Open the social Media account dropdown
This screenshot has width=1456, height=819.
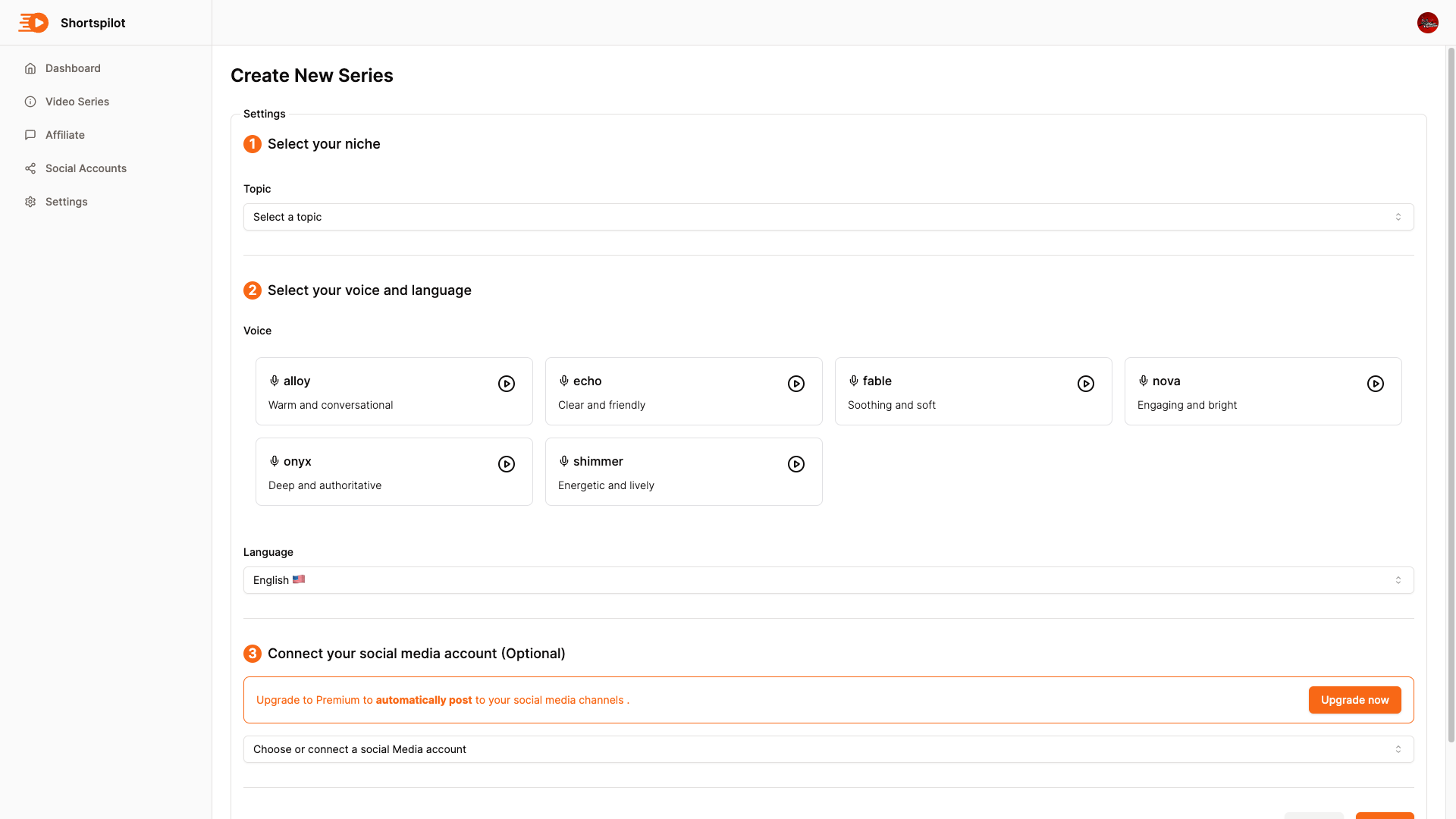coord(828,749)
